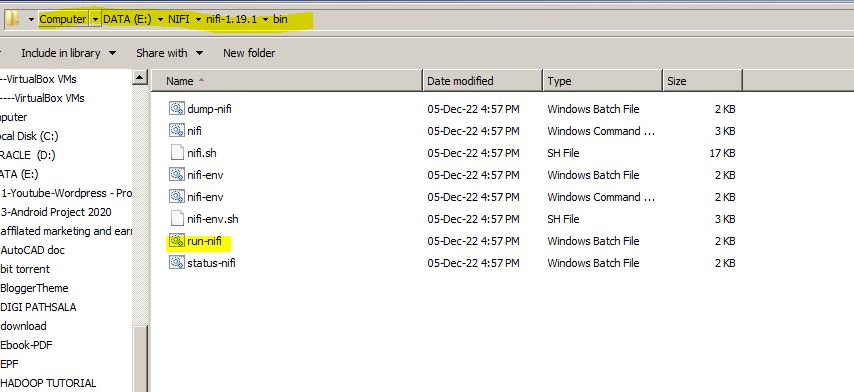Click the folder icon in address bar

click(12, 19)
